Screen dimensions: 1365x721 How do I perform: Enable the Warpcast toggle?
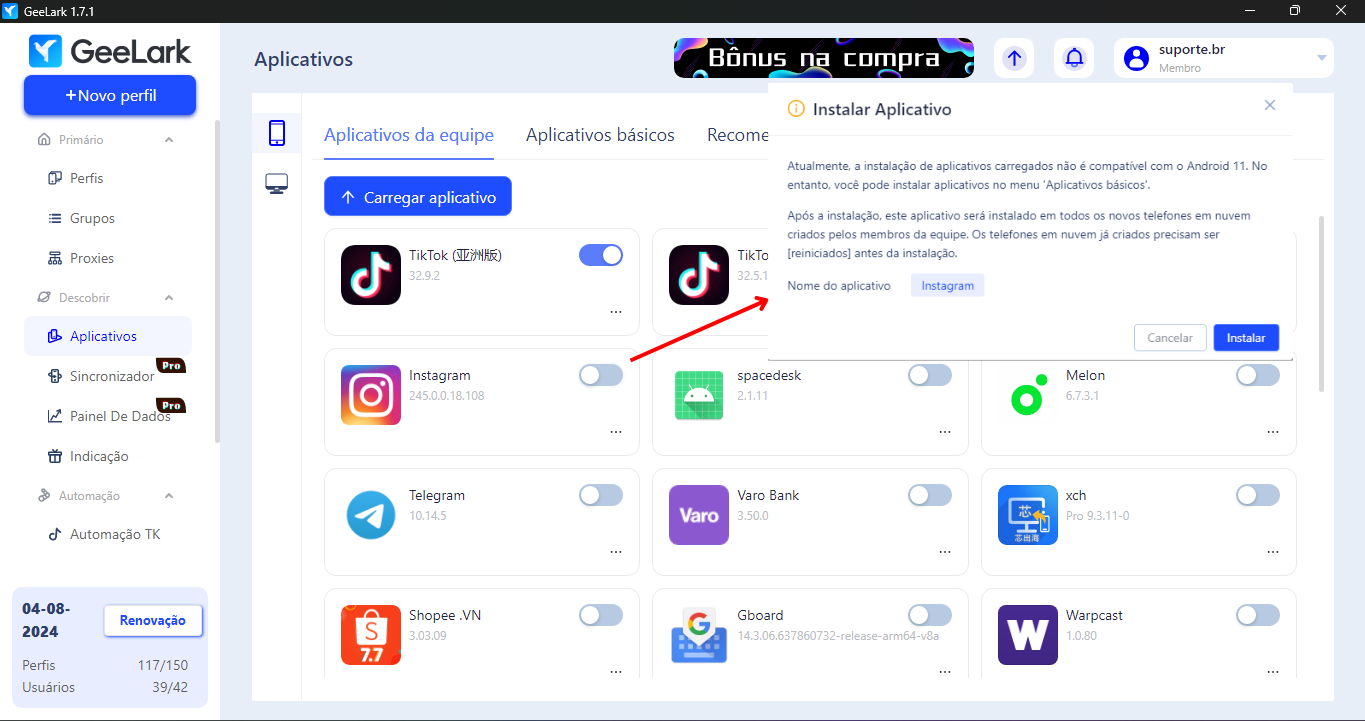tap(1258, 615)
